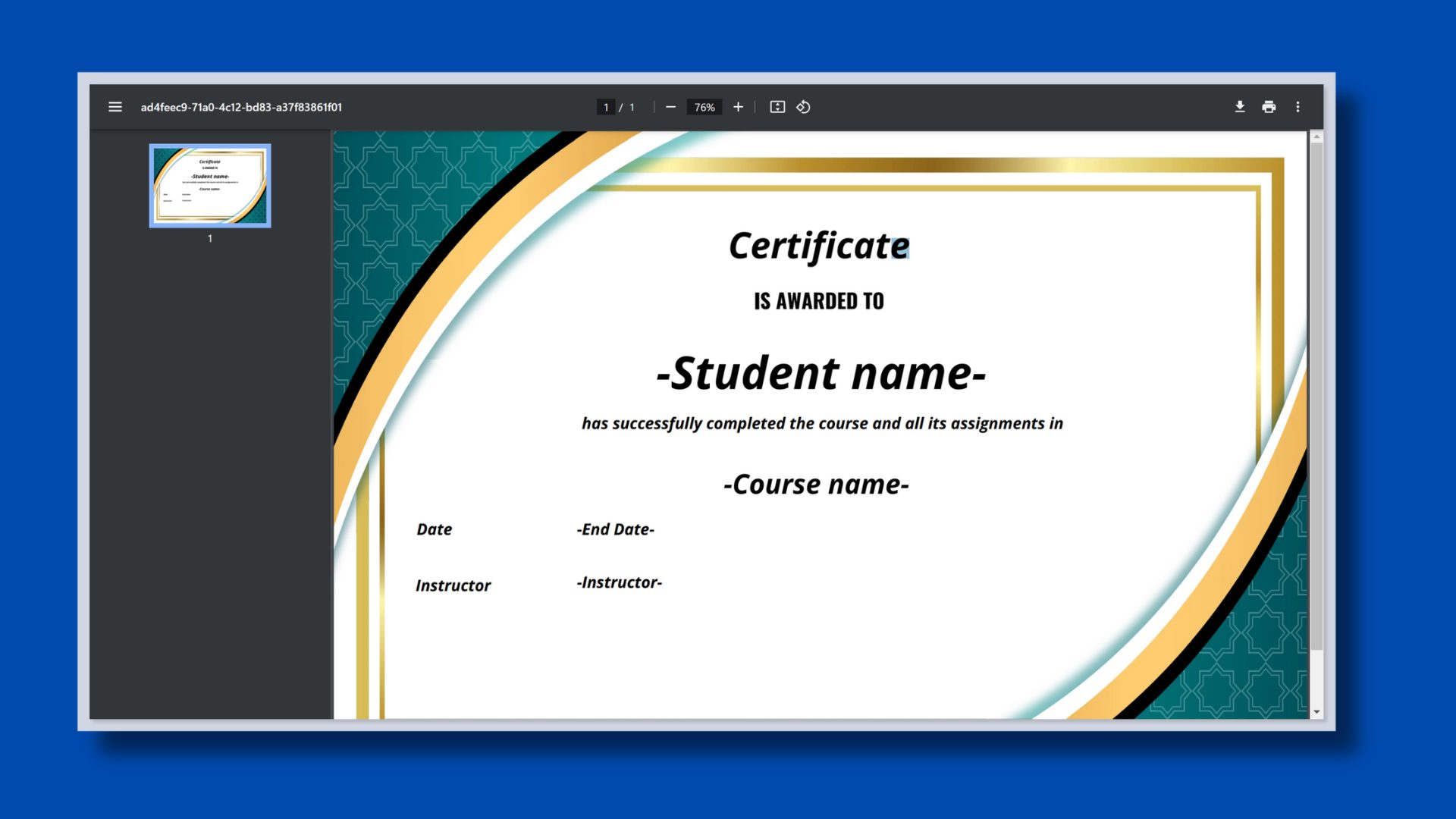This screenshot has width=1456, height=819.
Task: Zoom out of the certificate
Action: [670, 107]
